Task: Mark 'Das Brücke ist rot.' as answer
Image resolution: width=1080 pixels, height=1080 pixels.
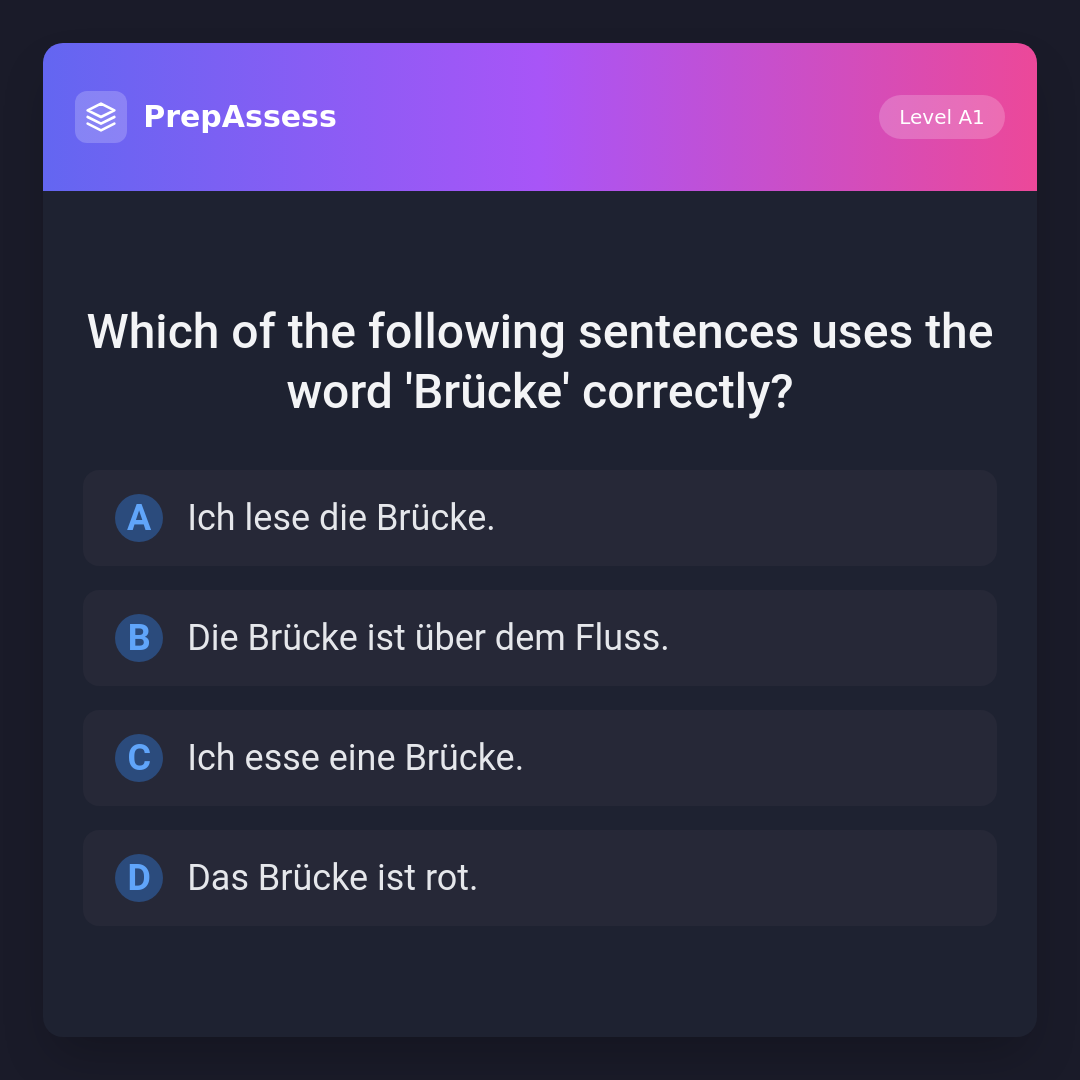Action: [x=540, y=878]
